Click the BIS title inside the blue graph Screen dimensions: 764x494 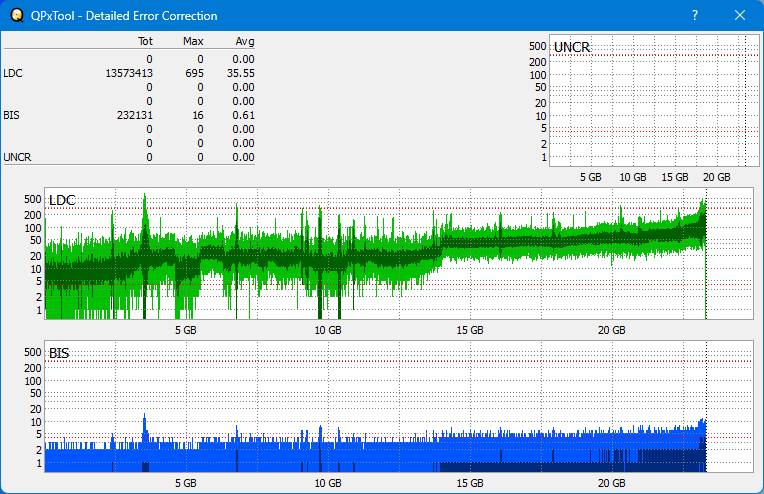pos(59,353)
